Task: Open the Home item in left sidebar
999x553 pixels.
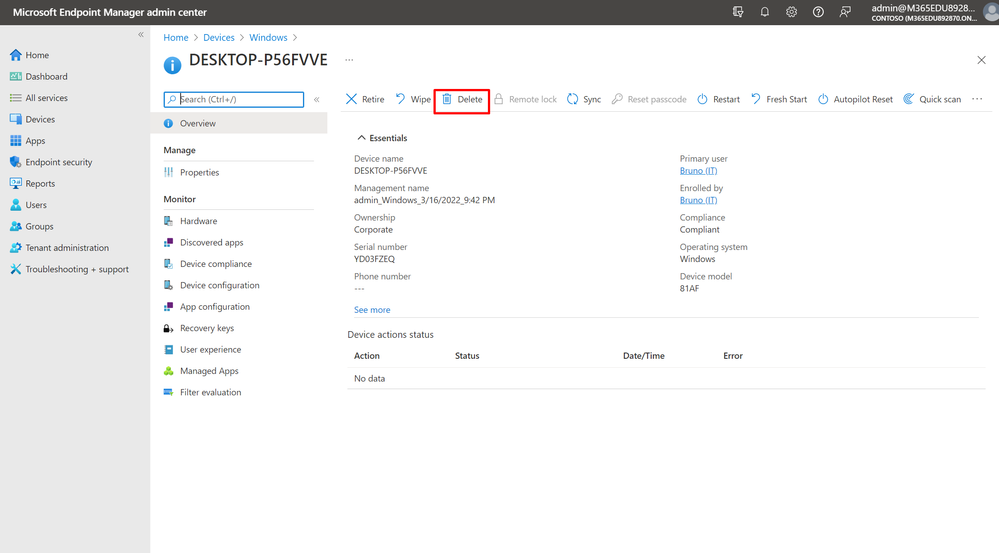Action: coord(29,55)
